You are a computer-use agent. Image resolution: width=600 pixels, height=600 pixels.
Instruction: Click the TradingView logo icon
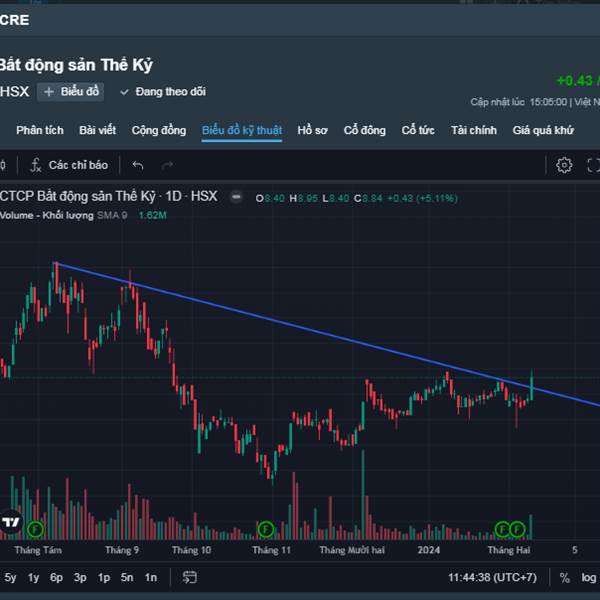coord(11,522)
